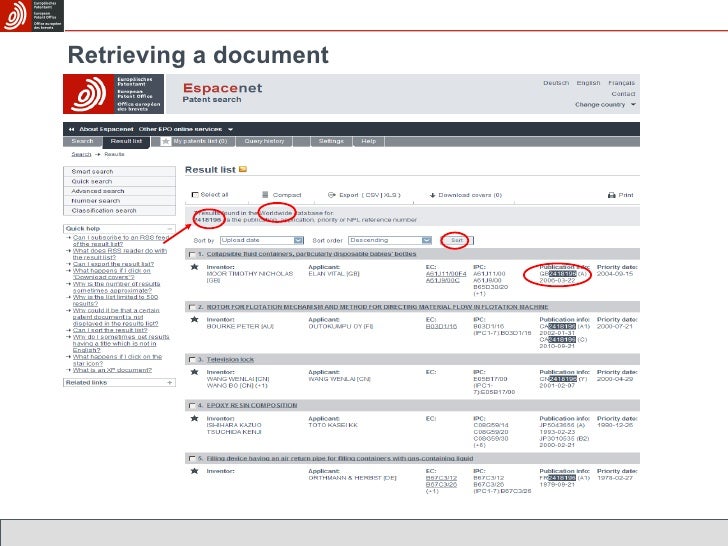Click the Compact view icon
Viewport: 728px width, 546px height.
[x=265, y=195]
